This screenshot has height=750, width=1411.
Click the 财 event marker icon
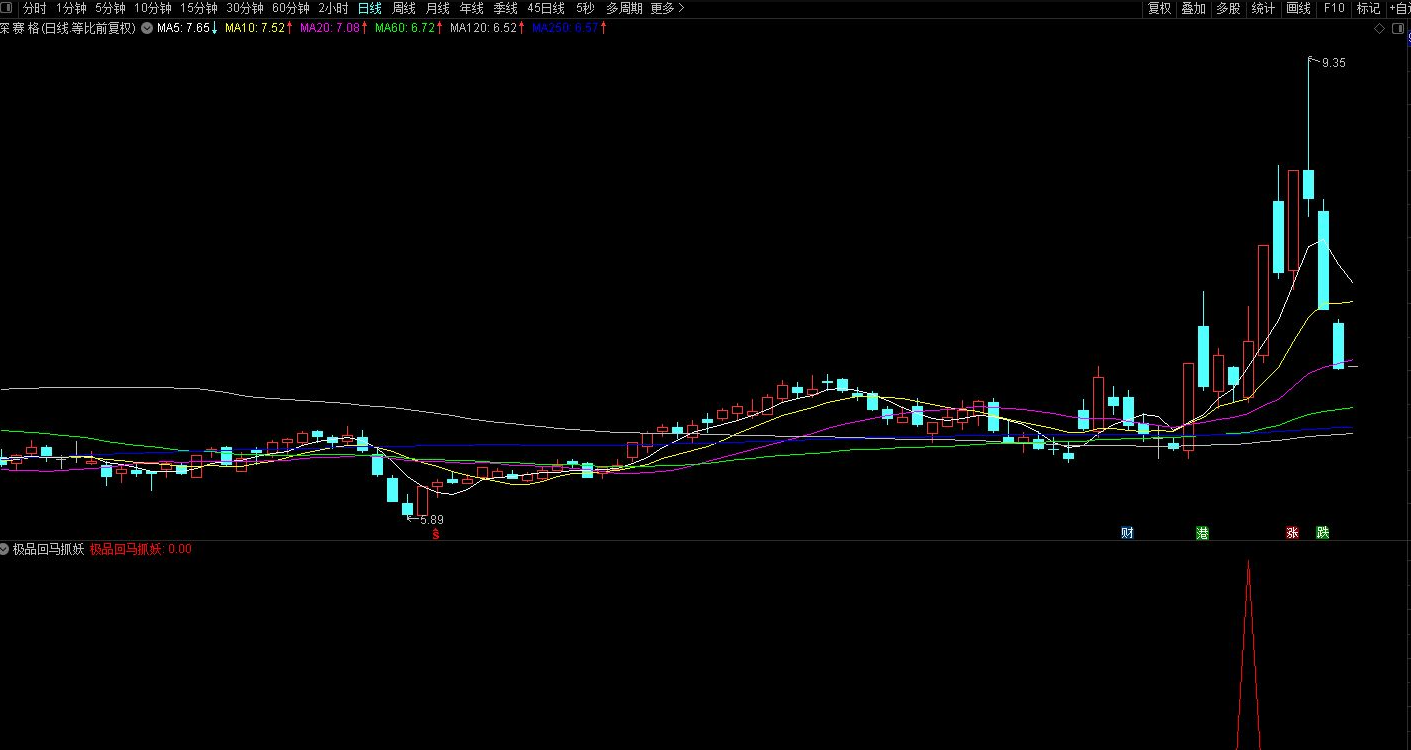click(1127, 533)
